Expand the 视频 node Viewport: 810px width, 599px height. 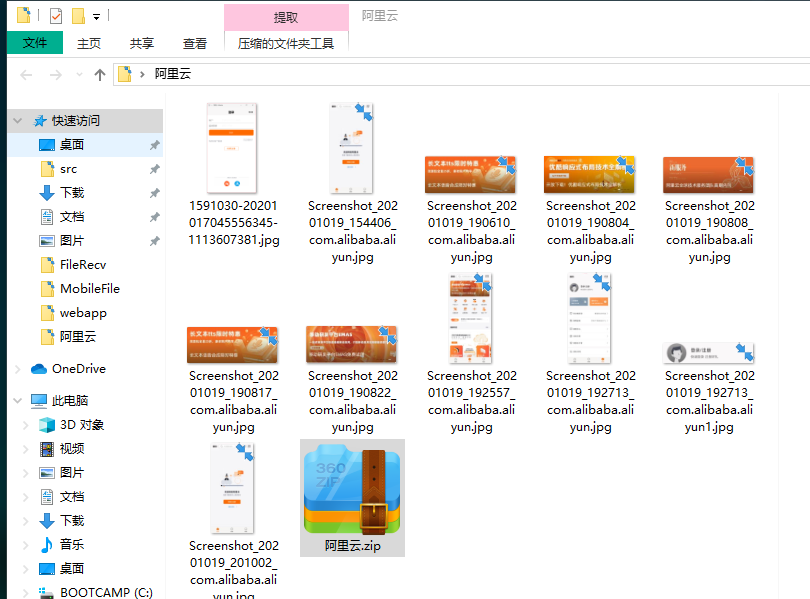pyautogui.click(x=25, y=449)
